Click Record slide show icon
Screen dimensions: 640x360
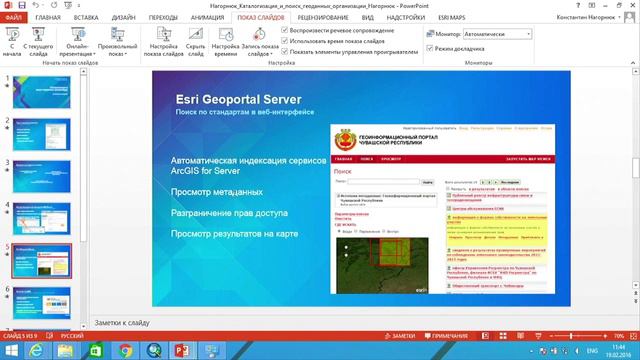tap(260, 35)
